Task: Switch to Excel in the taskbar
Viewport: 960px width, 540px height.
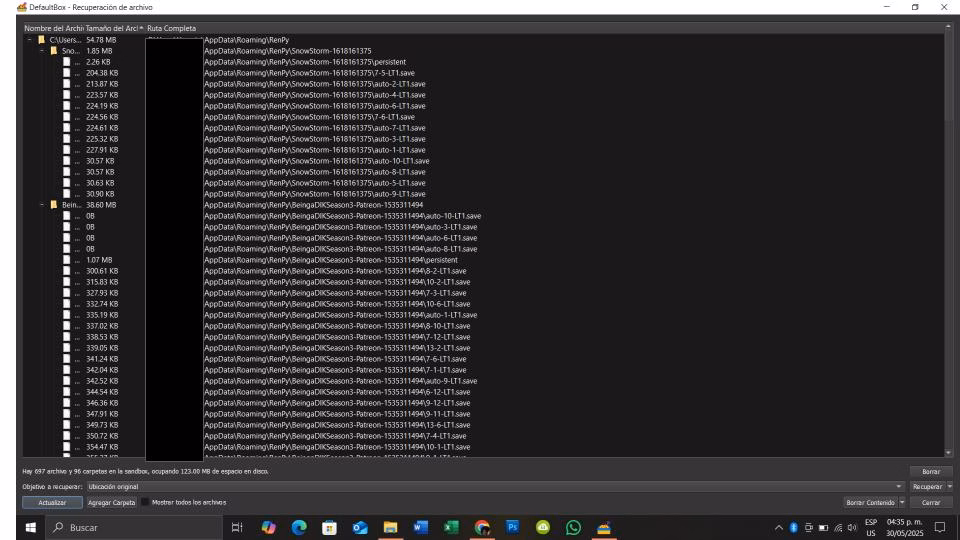Action: [x=451, y=527]
